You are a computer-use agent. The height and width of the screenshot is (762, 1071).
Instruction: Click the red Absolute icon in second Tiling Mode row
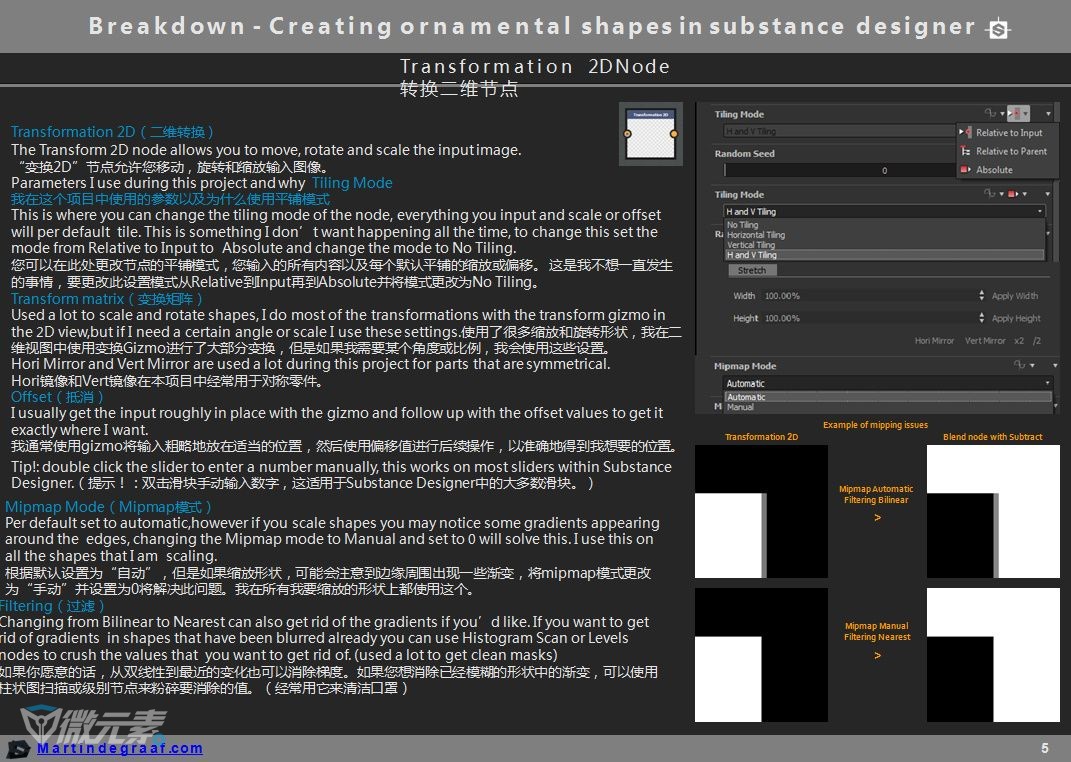point(1013,194)
